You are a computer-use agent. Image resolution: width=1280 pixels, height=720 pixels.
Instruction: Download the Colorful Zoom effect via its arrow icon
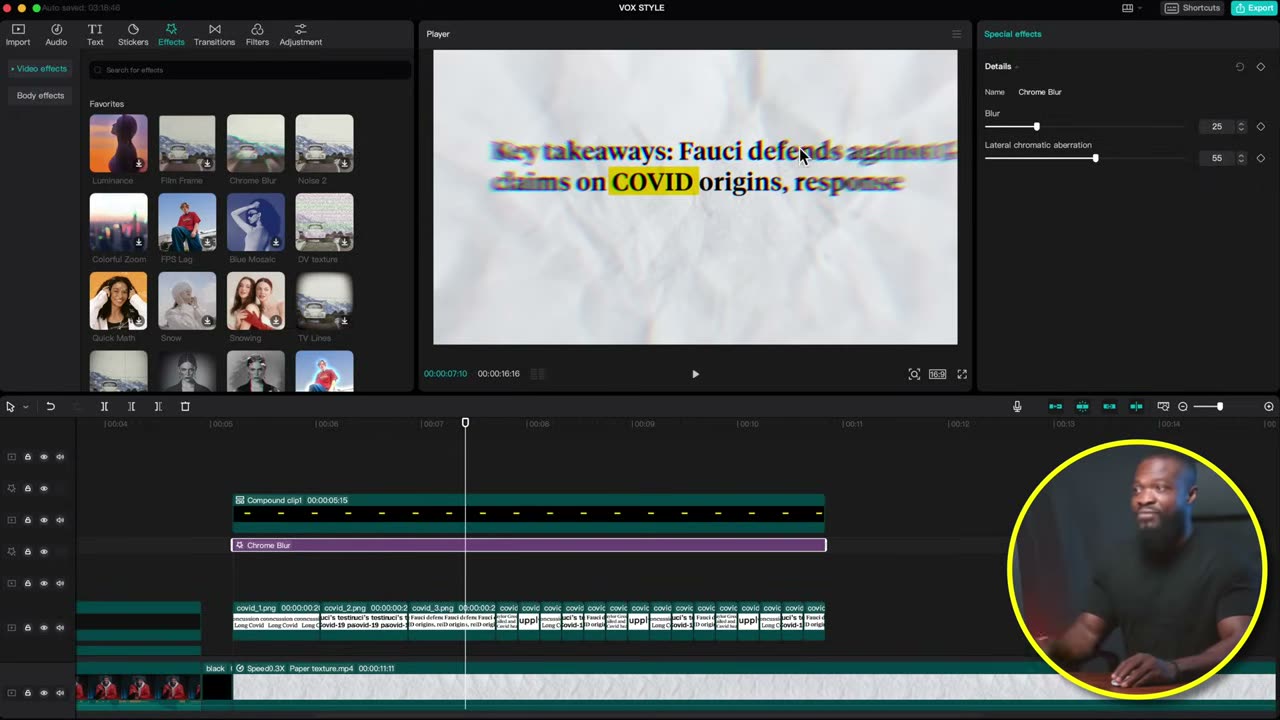click(139, 242)
